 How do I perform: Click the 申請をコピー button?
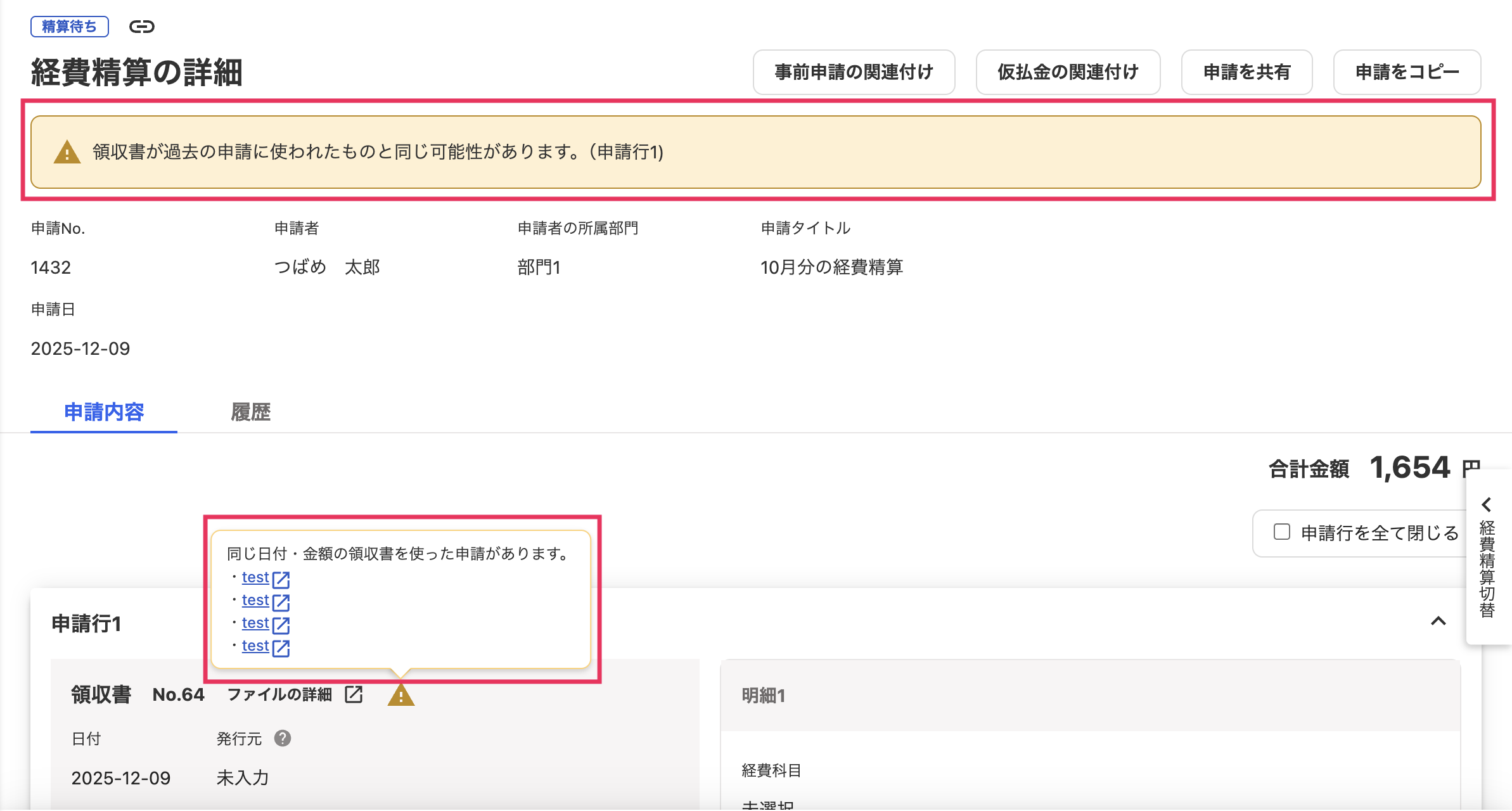[1407, 72]
